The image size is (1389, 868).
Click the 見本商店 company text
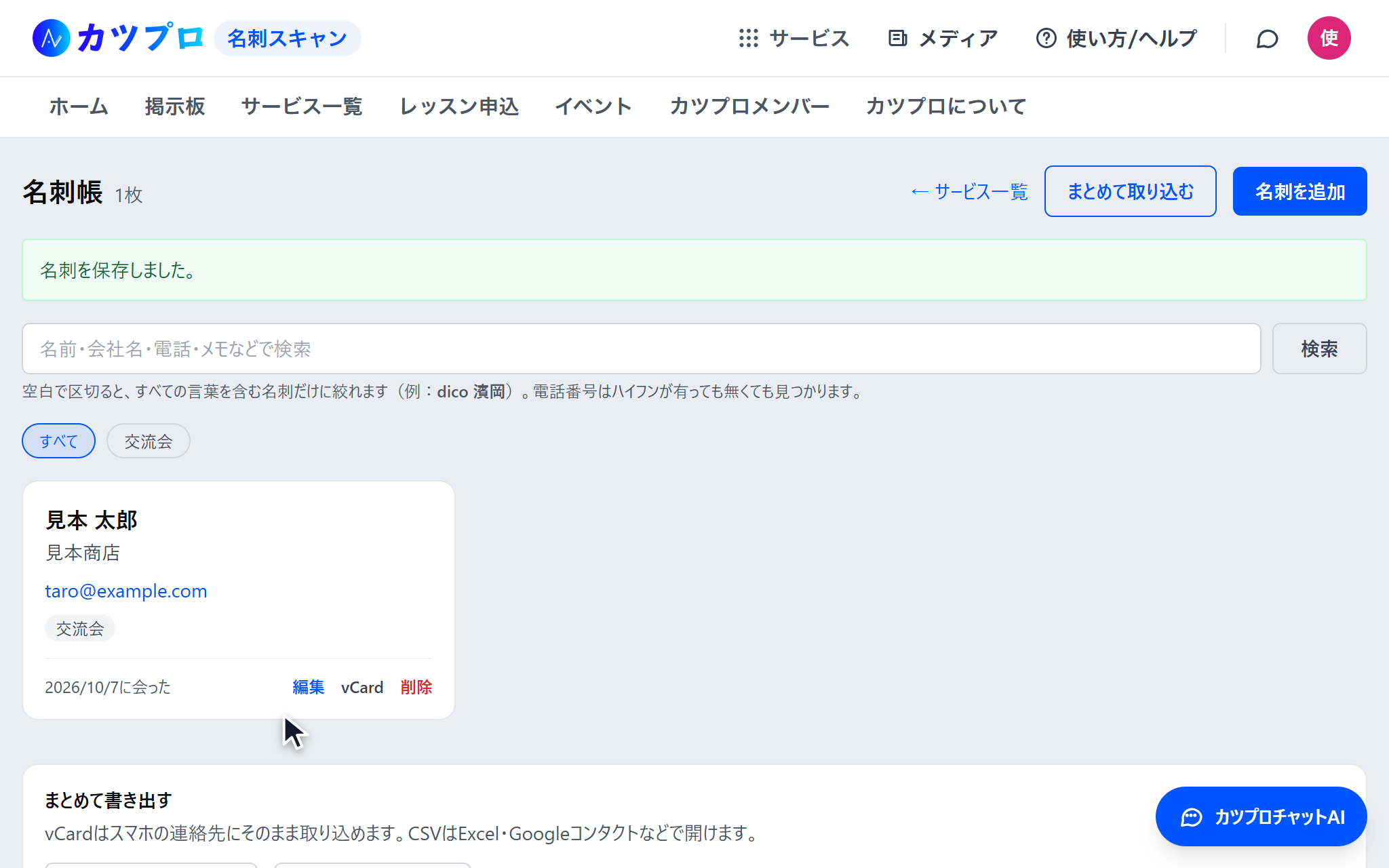(x=83, y=553)
